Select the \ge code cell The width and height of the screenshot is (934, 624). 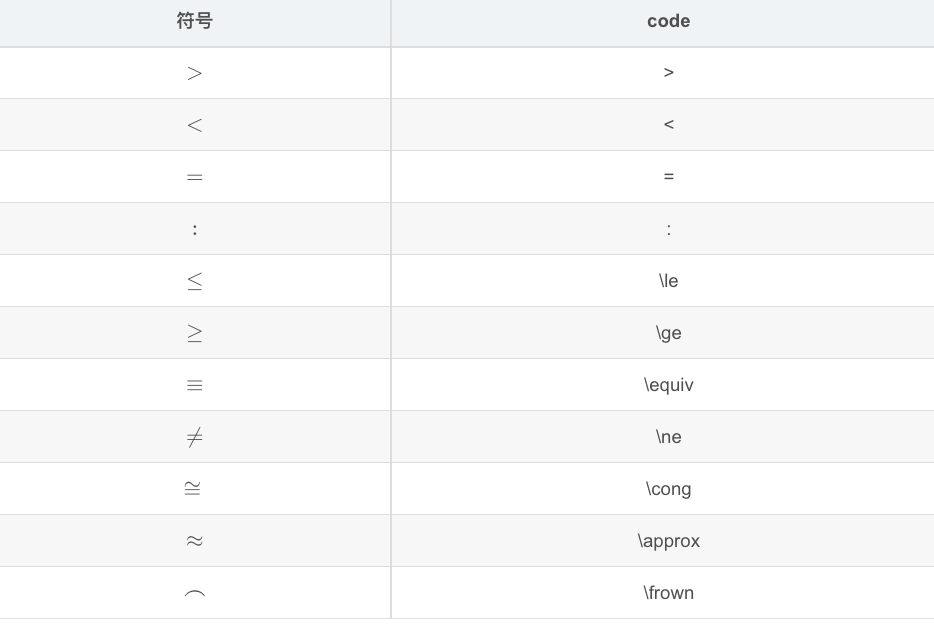668,333
